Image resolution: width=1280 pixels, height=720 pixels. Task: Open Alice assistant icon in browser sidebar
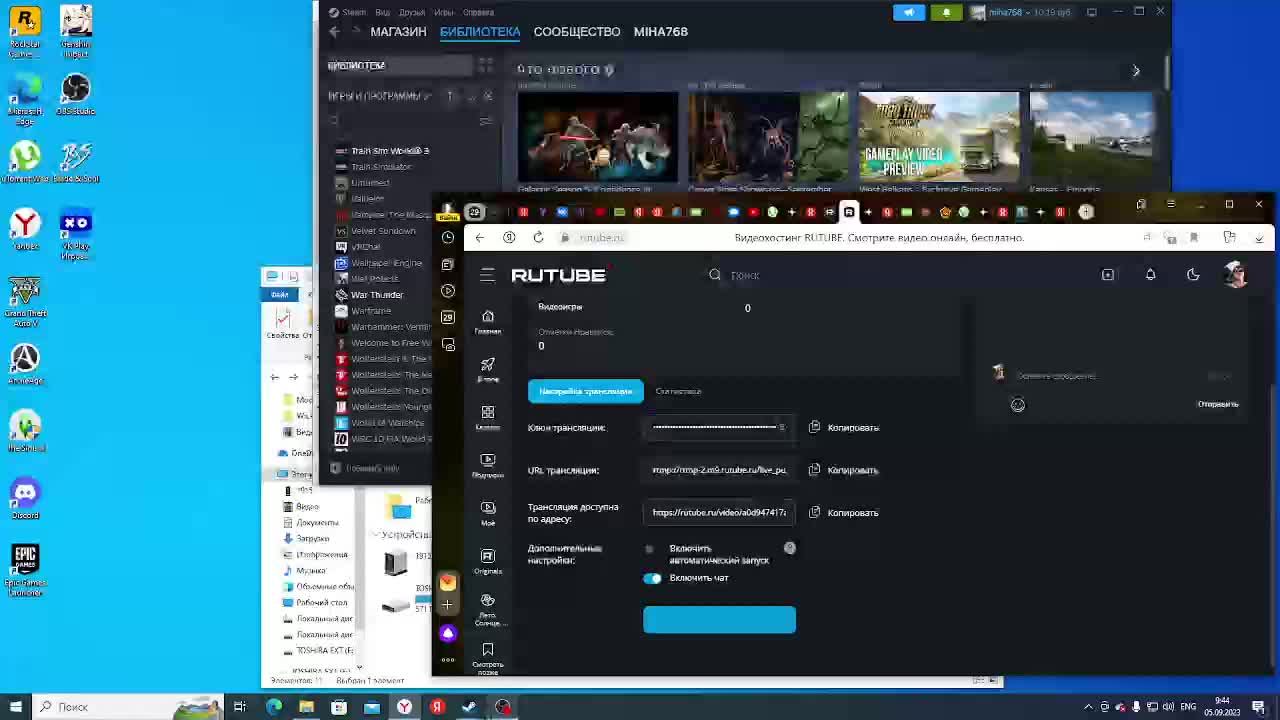point(448,633)
